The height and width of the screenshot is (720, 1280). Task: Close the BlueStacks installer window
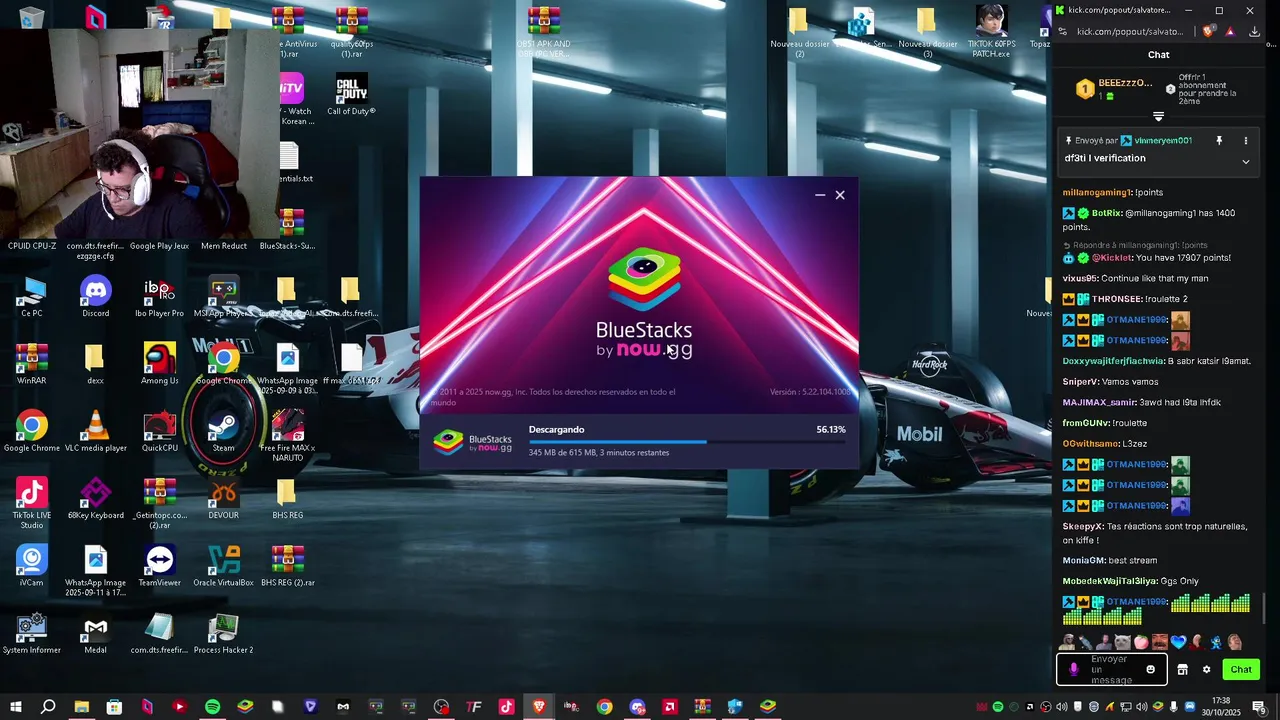840,195
